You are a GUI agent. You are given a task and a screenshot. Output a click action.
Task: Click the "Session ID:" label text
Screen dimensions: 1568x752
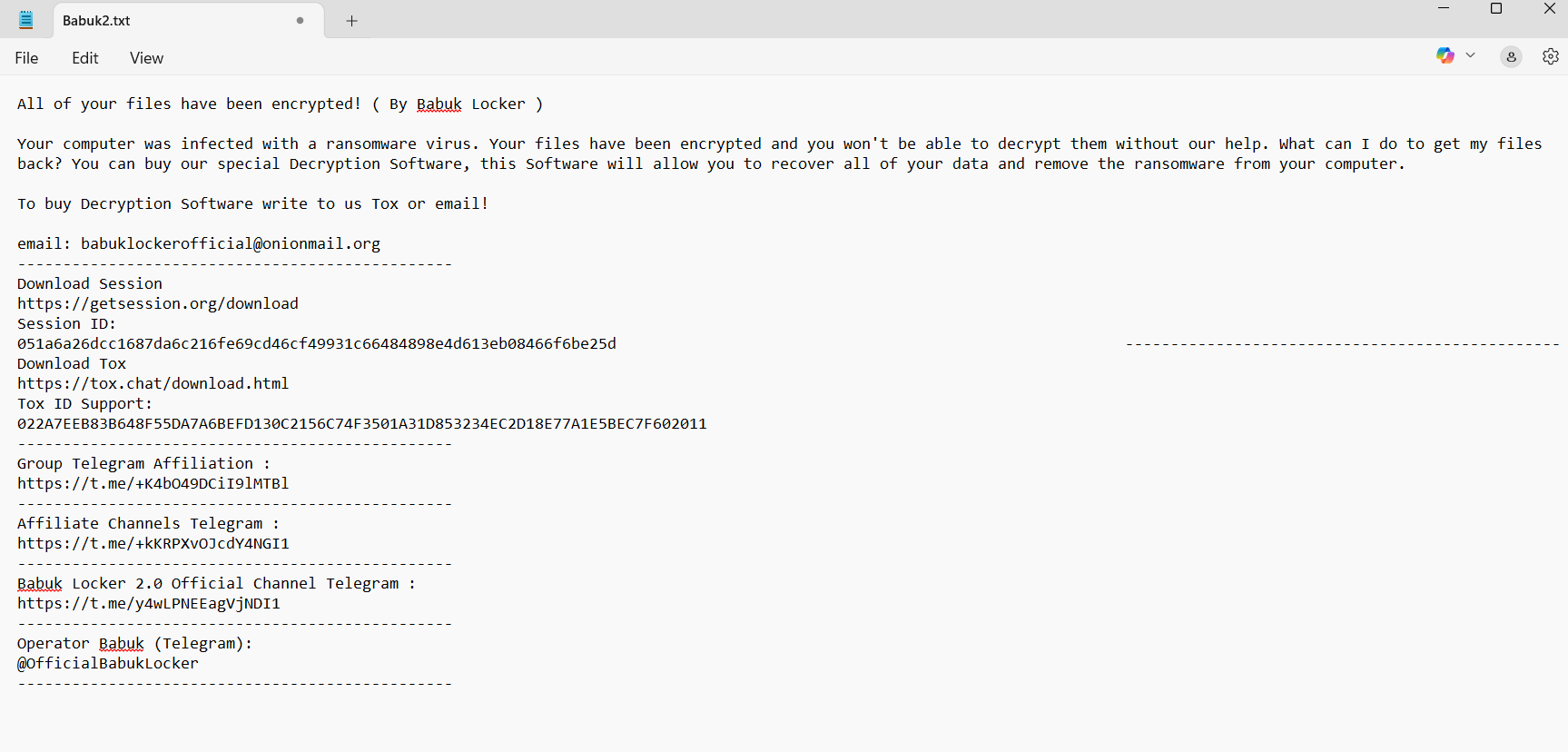[x=66, y=324]
